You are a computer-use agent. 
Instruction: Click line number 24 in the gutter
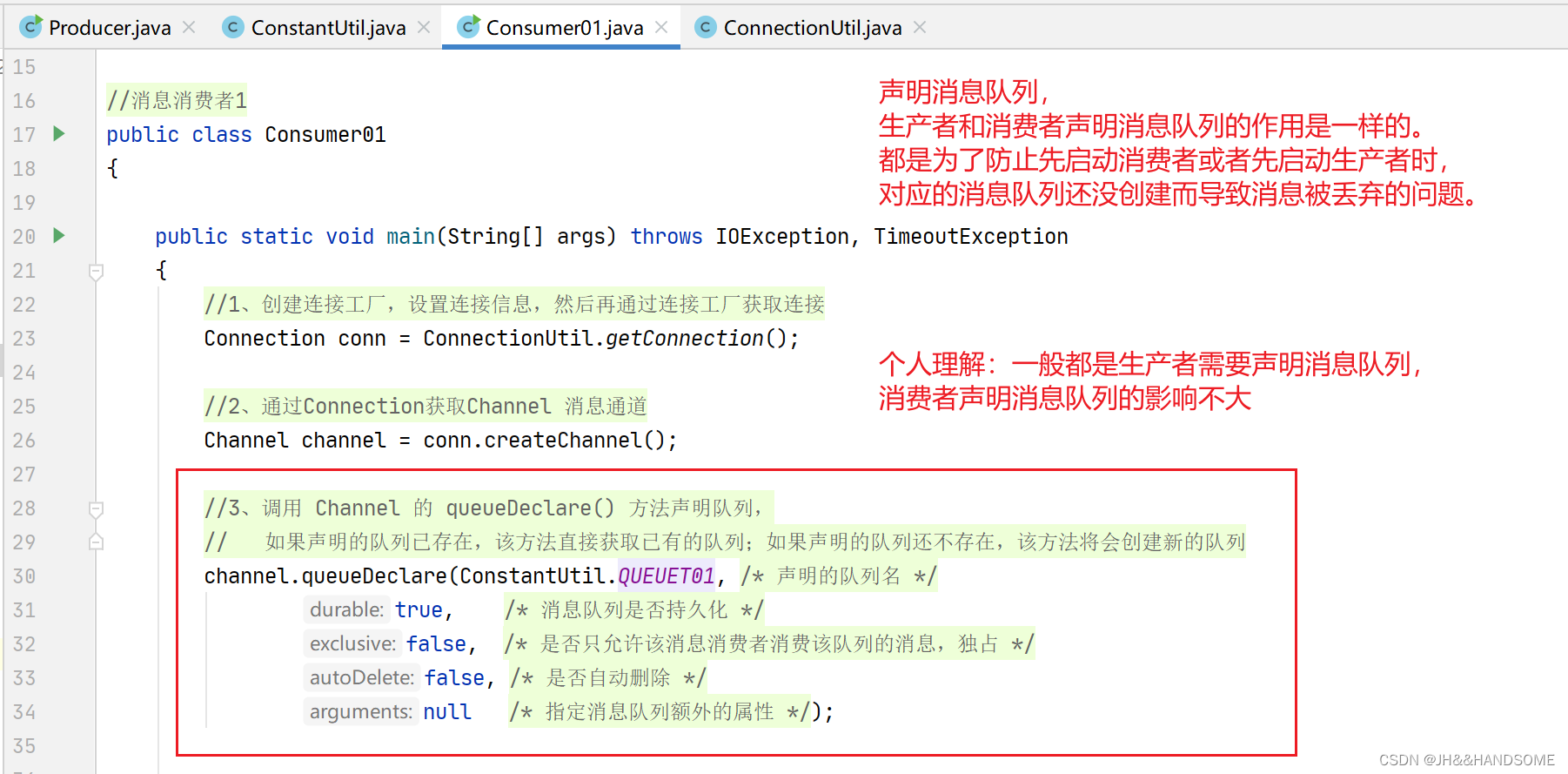pos(24,373)
